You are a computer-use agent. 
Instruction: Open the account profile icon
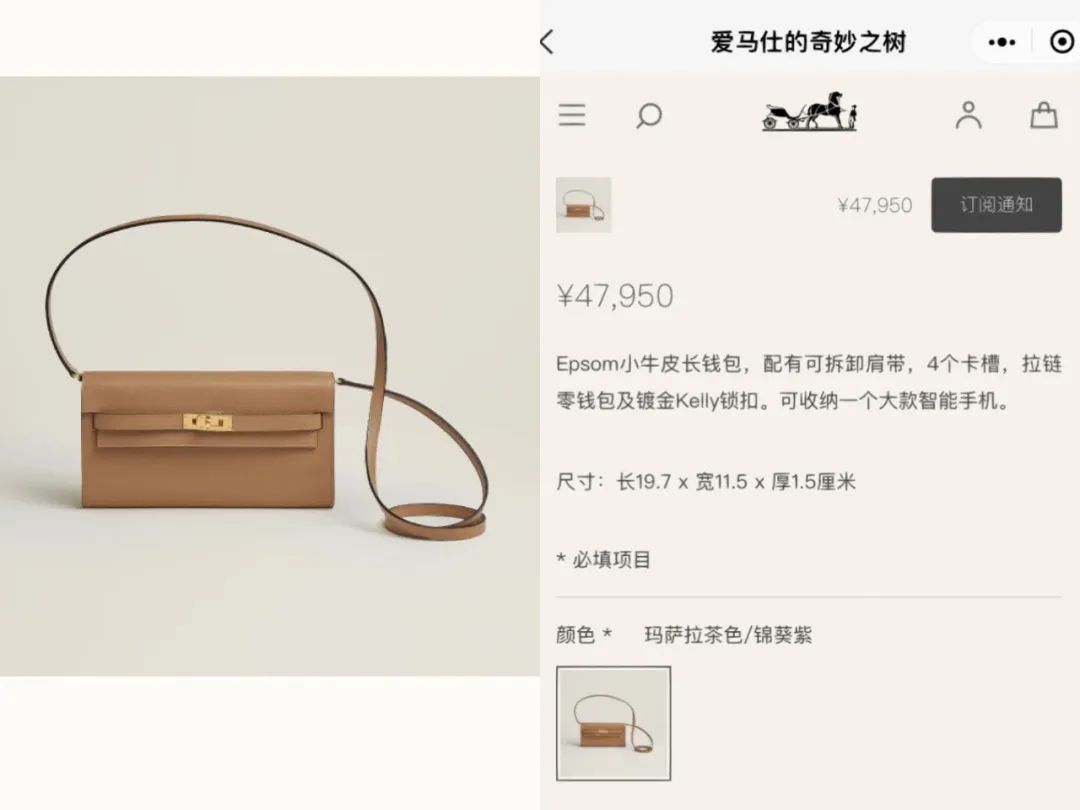968,115
